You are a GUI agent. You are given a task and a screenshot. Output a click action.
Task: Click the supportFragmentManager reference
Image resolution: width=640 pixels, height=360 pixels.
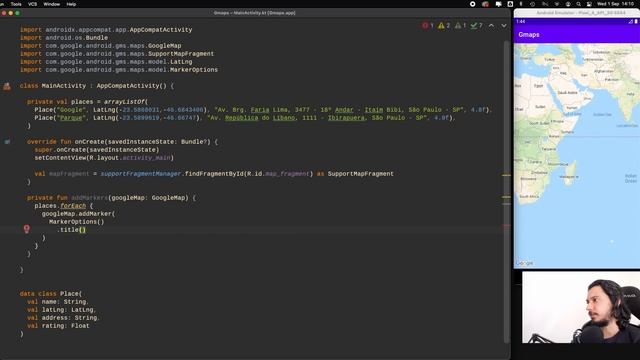141,174
